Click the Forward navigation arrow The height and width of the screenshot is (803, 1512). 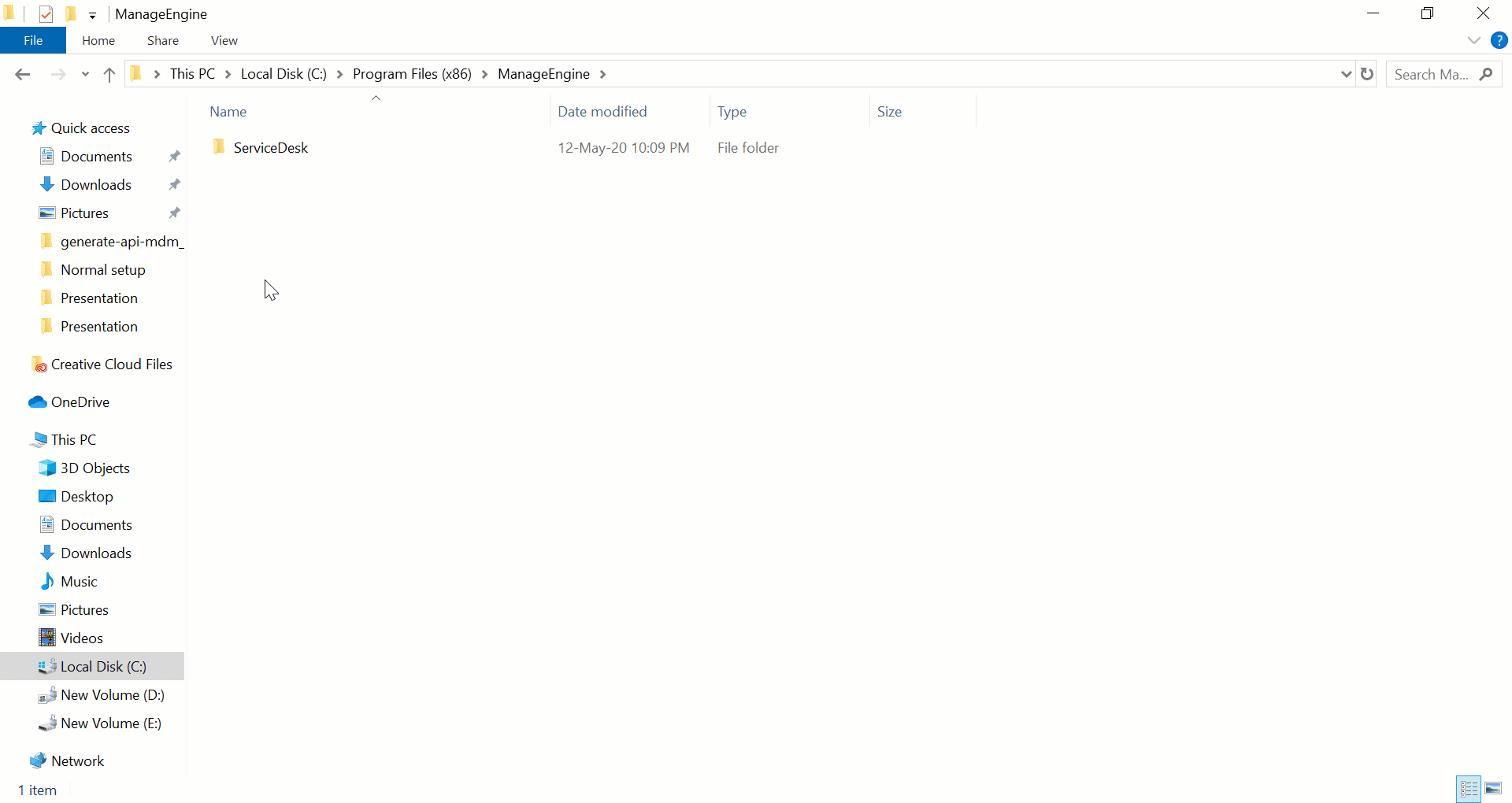coord(58,74)
